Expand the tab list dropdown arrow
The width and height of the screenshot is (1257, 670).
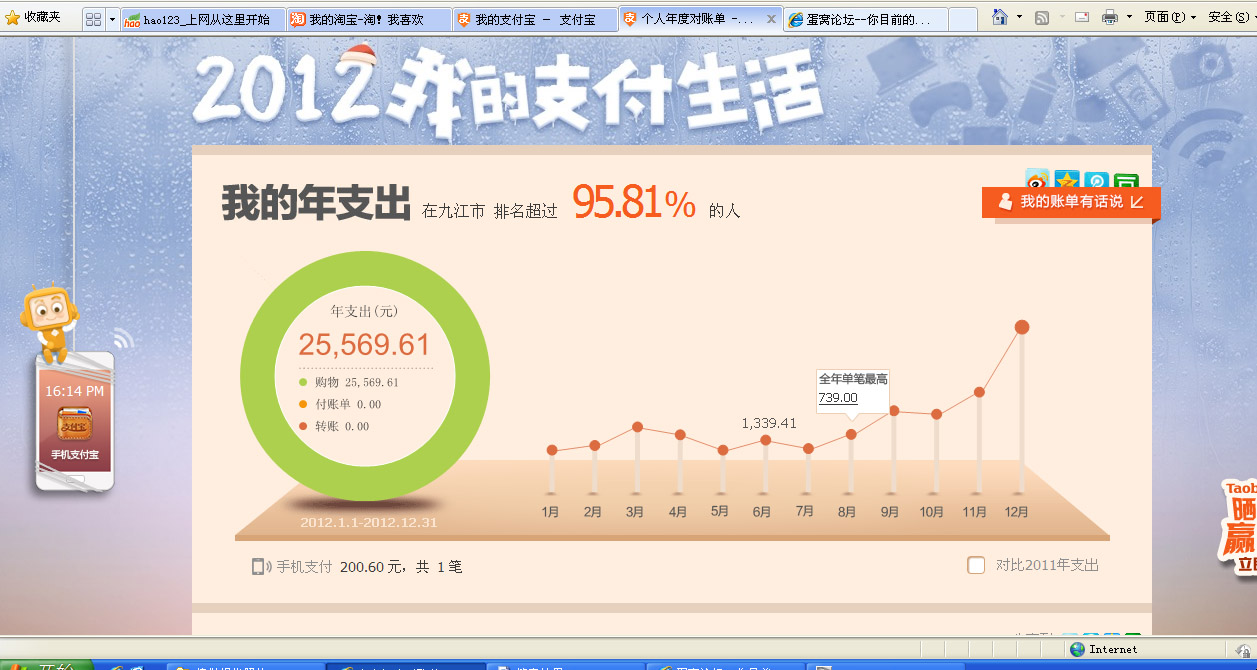112,19
